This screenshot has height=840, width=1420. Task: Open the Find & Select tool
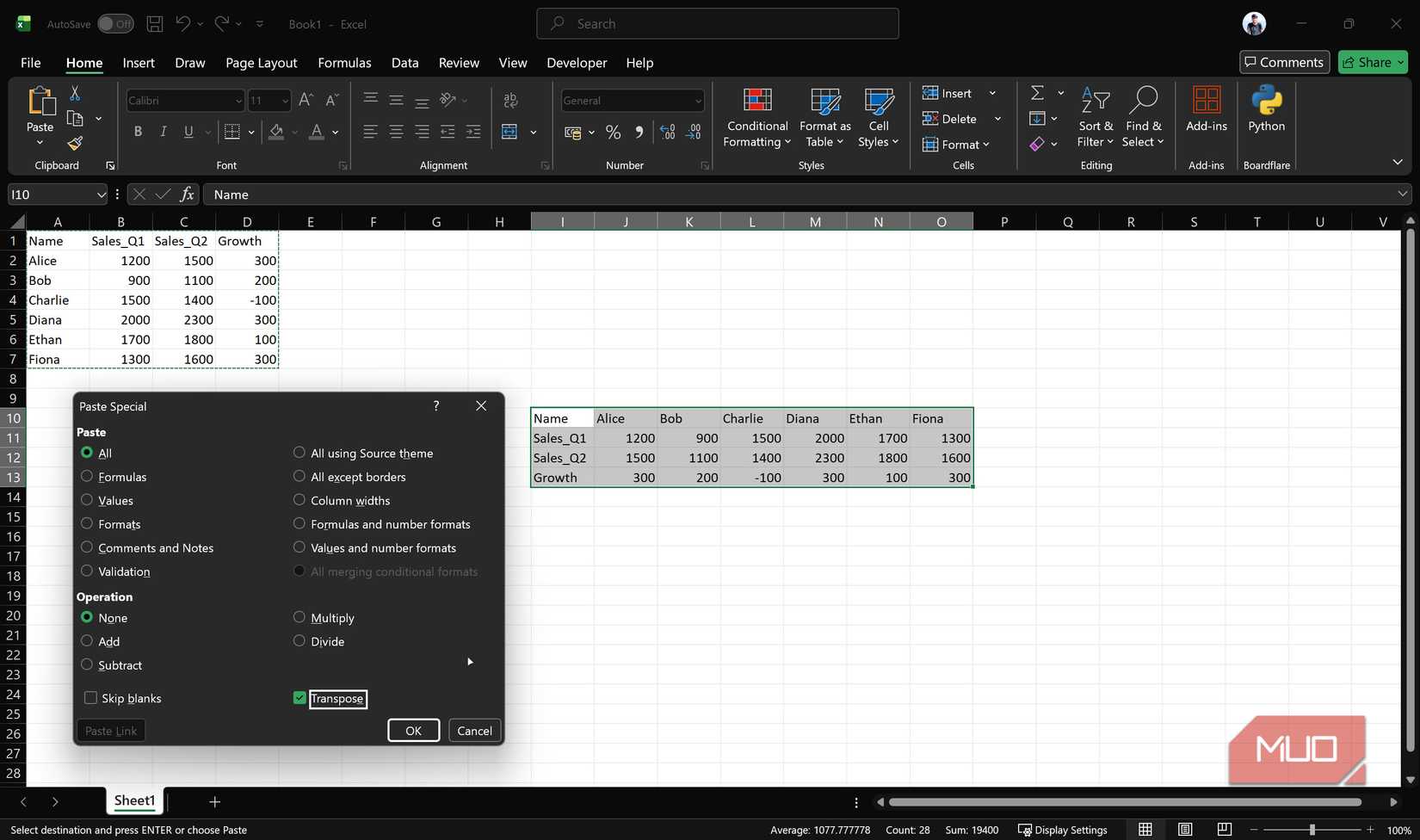1143,118
